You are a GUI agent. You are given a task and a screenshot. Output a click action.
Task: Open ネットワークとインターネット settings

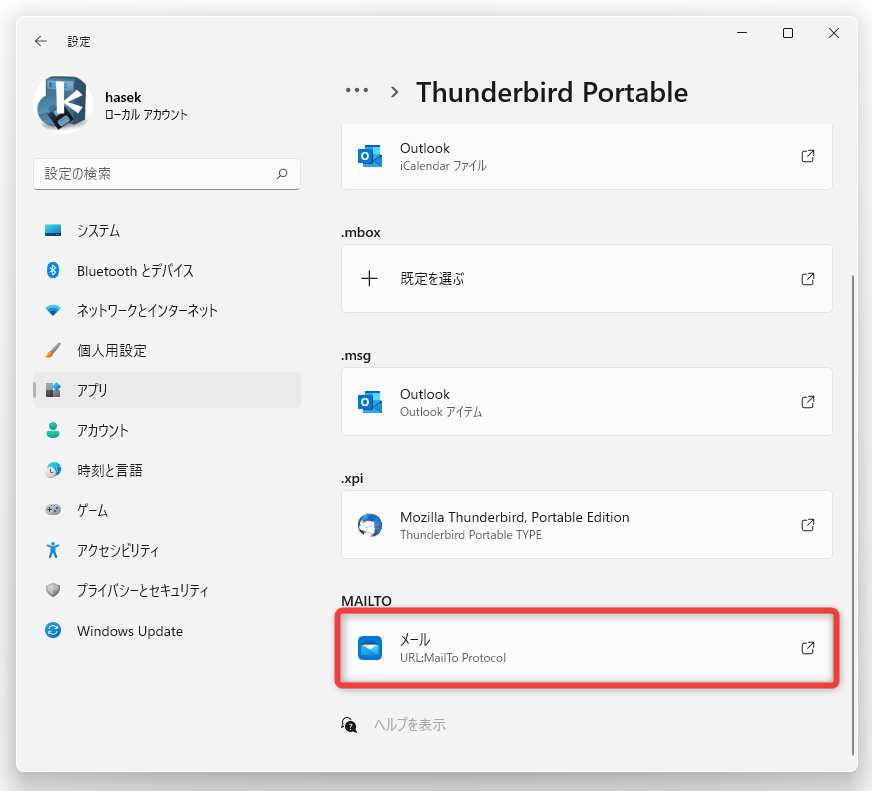pos(167,310)
